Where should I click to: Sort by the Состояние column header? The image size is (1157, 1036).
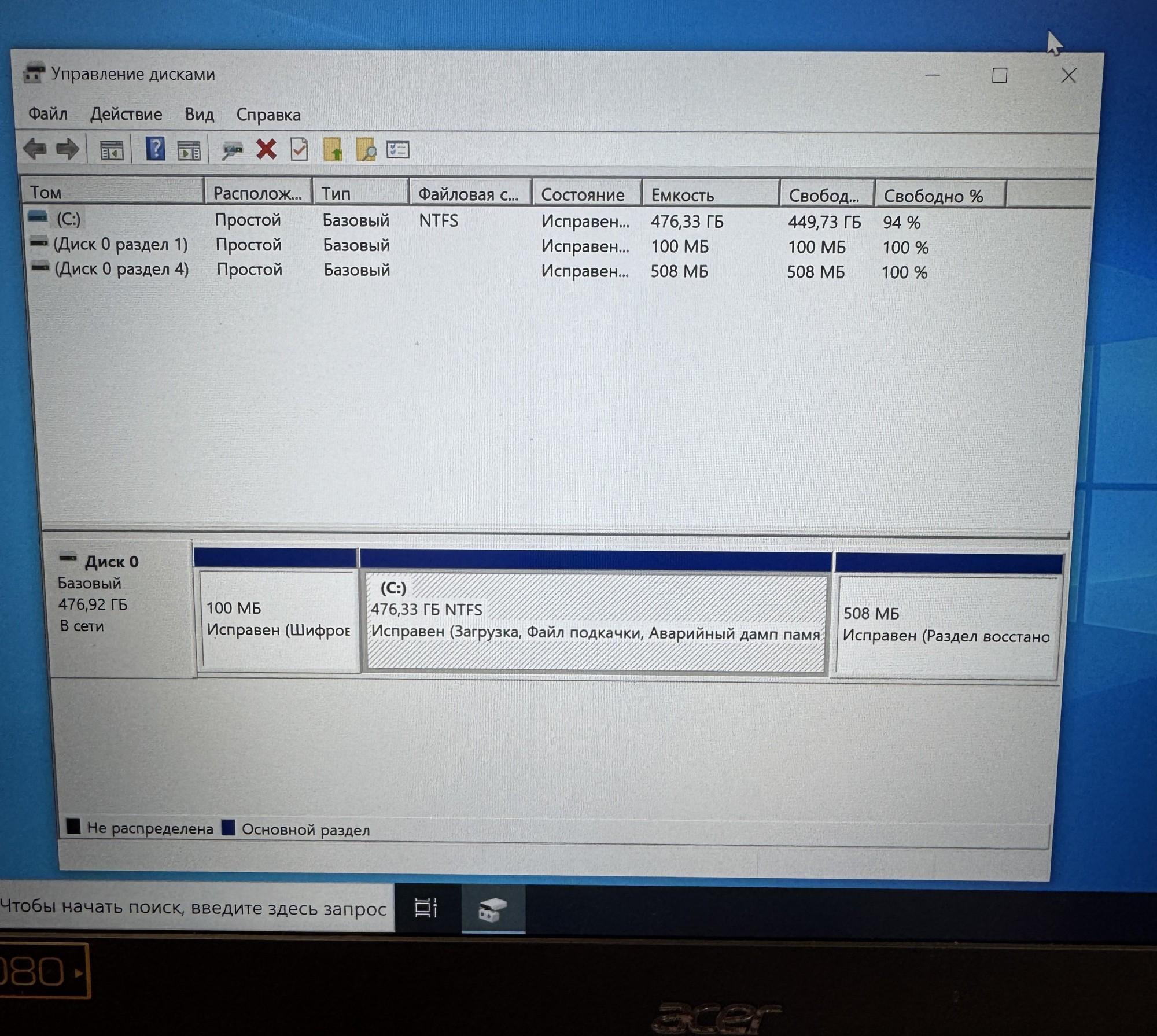tap(587, 194)
